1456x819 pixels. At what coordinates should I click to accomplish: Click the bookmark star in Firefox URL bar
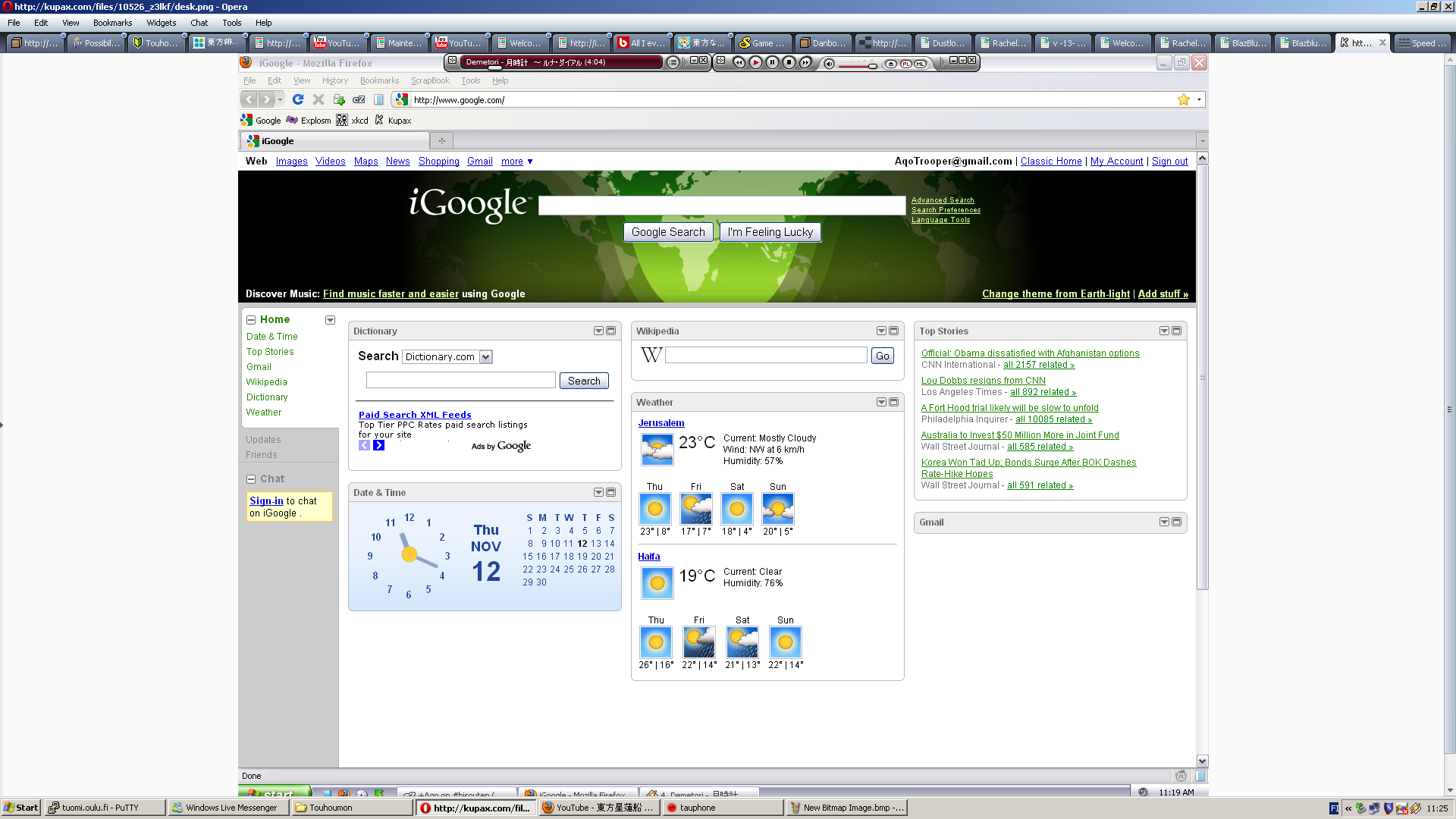[x=1184, y=99]
